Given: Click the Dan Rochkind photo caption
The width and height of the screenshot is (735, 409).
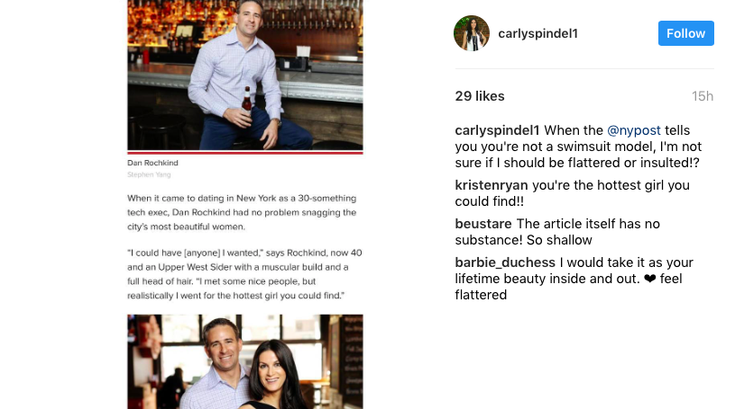Looking at the screenshot, I should click(153, 163).
